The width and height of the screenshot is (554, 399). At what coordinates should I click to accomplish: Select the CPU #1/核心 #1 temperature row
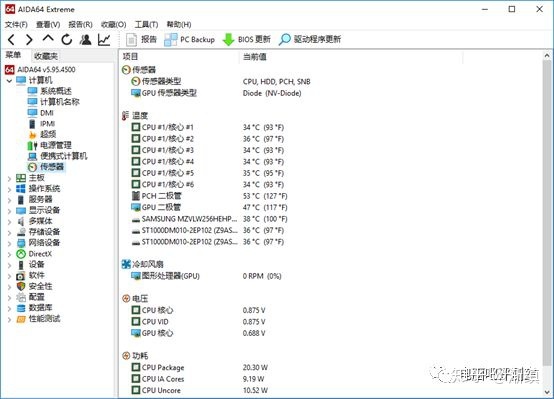(208, 127)
